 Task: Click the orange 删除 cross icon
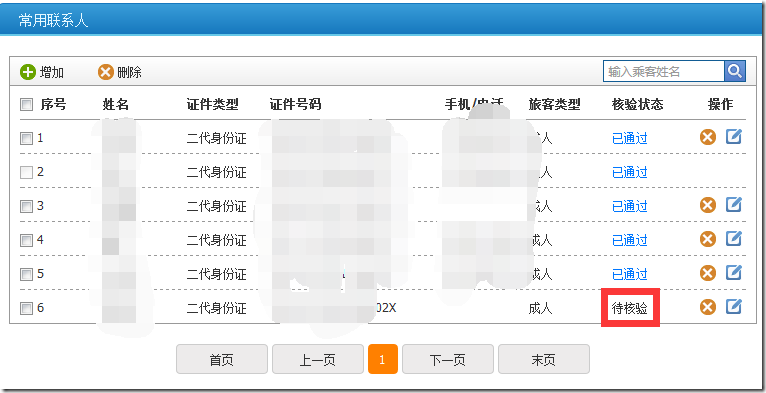tap(106, 72)
